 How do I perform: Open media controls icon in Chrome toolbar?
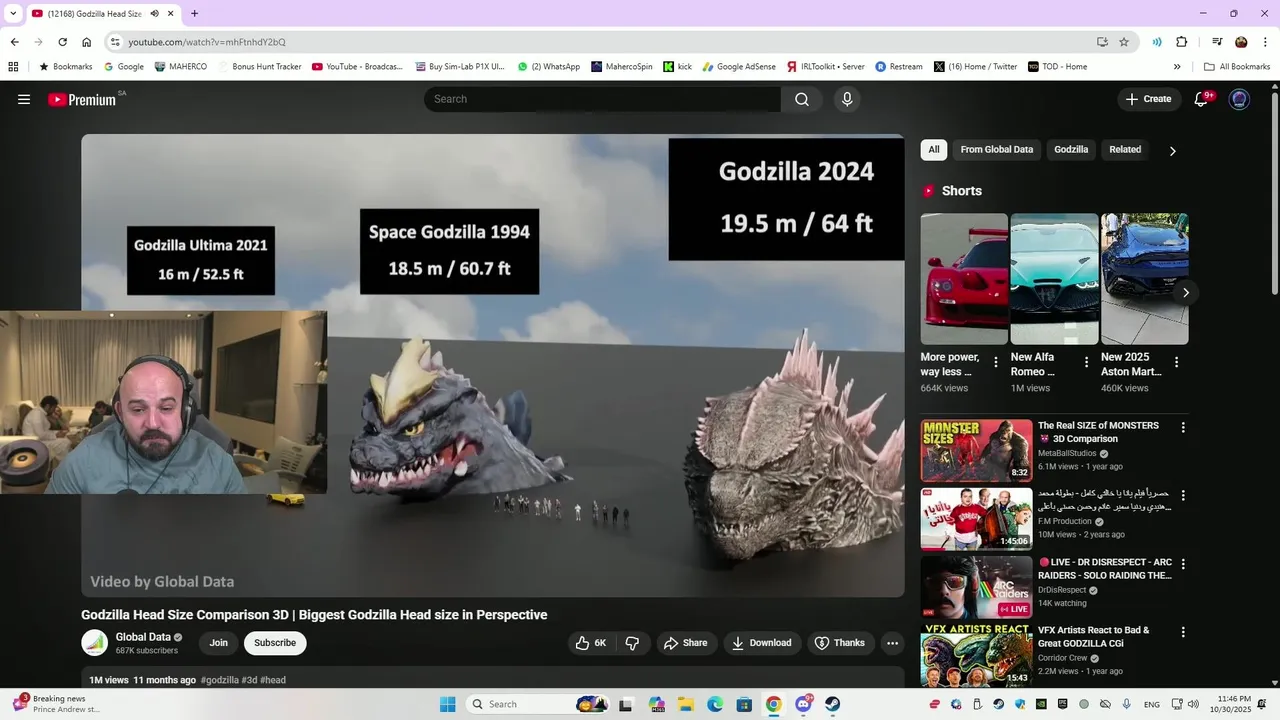(x=1217, y=42)
